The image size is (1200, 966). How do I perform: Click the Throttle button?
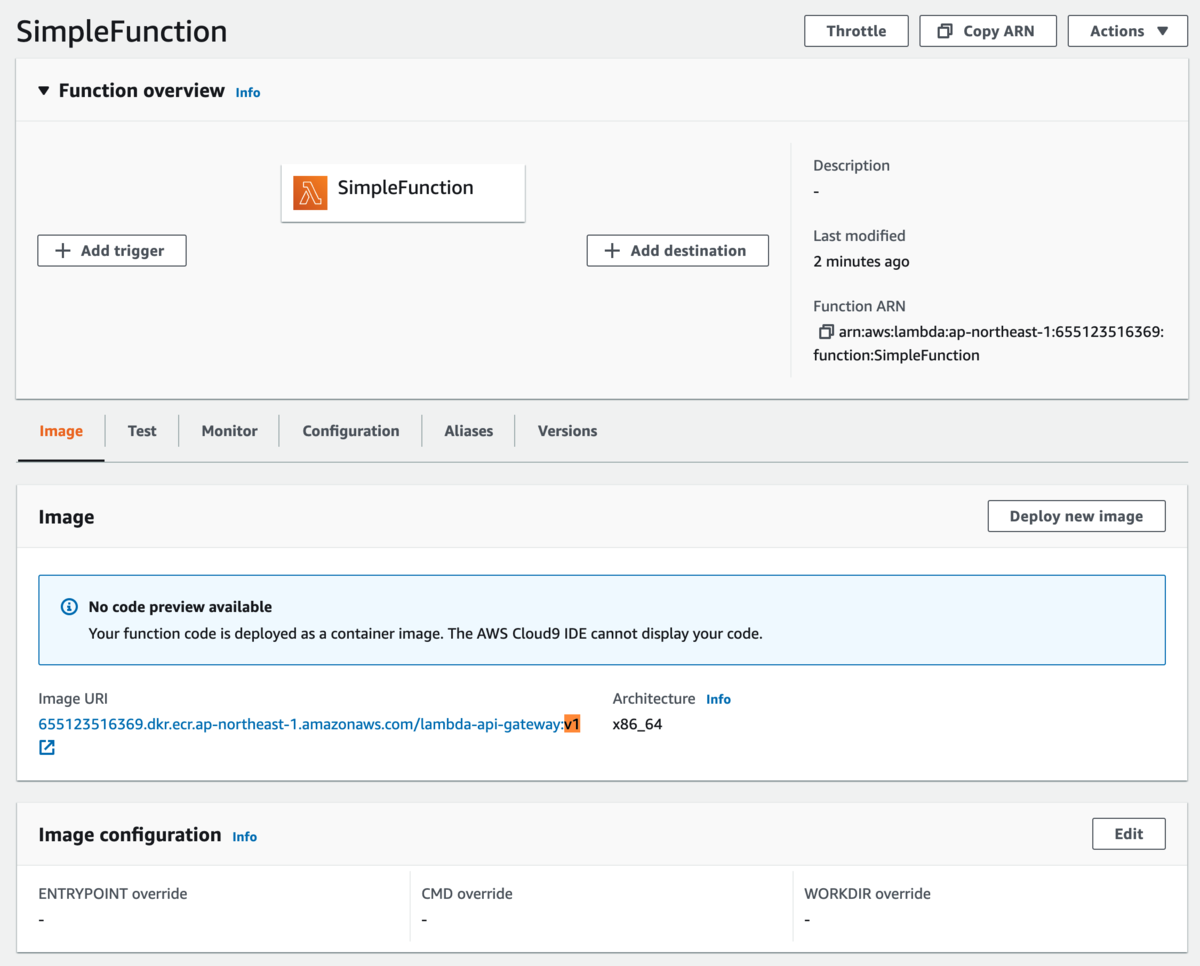(856, 31)
